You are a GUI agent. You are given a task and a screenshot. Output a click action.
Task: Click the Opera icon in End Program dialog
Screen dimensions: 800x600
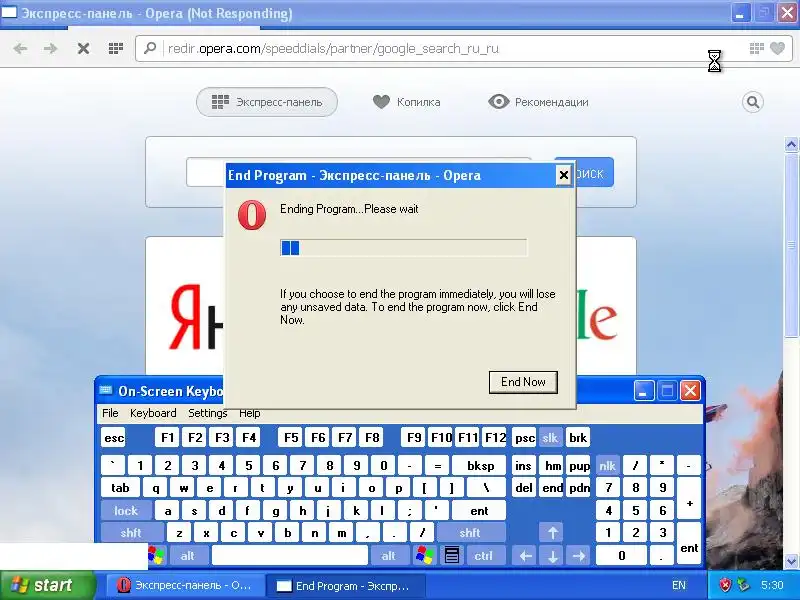click(252, 215)
